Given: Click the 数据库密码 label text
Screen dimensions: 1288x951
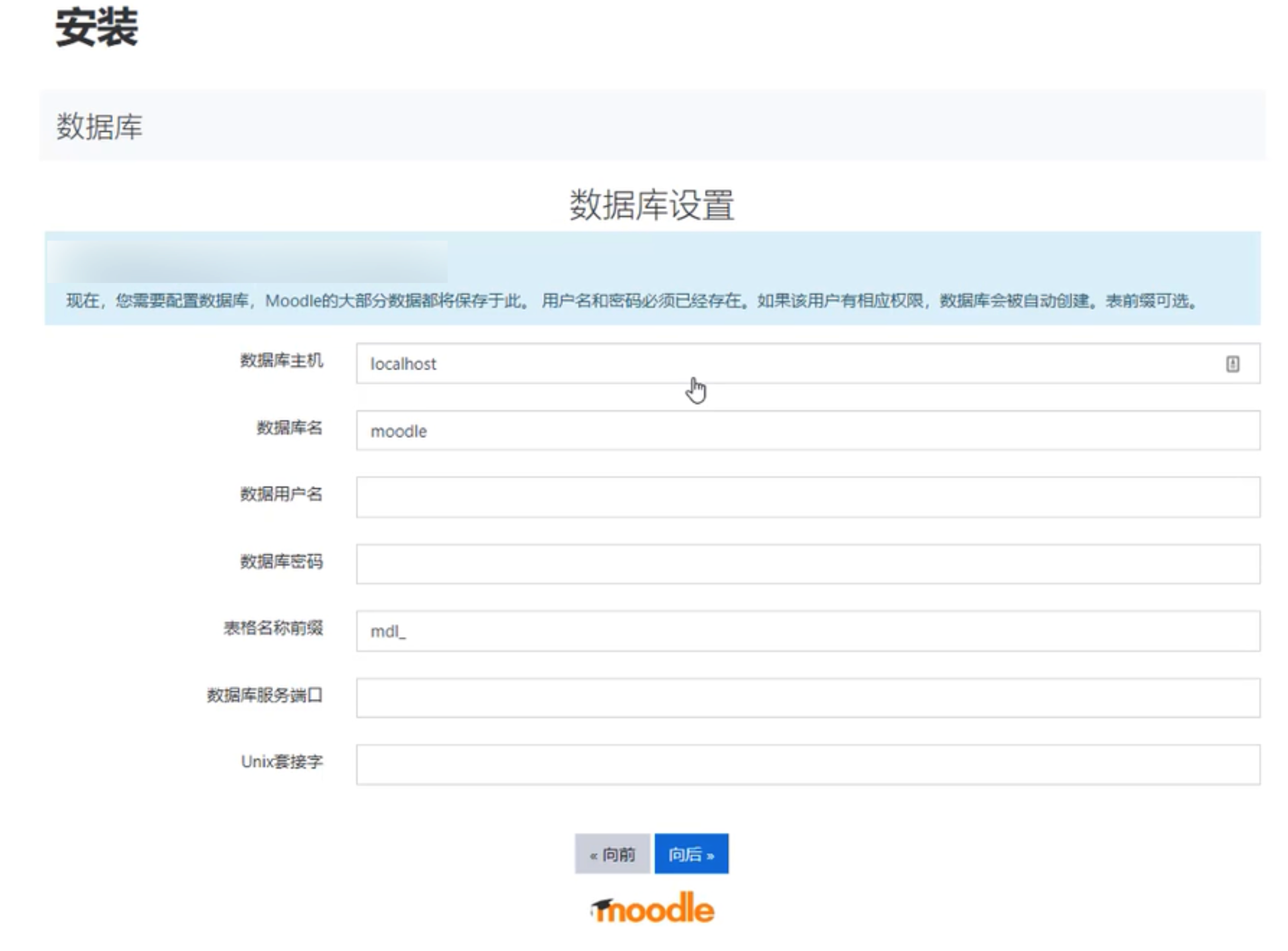Looking at the screenshot, I should tap(281, 561).
